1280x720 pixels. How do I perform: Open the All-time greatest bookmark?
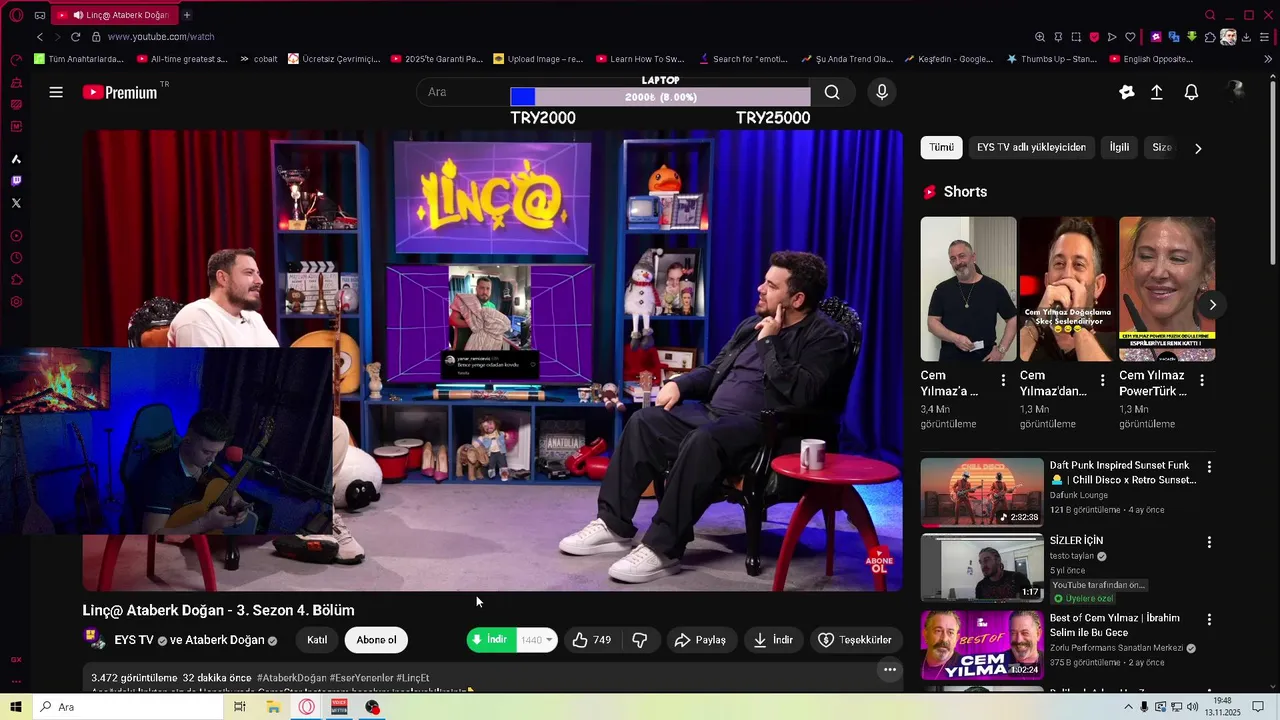tap(182, 59)
